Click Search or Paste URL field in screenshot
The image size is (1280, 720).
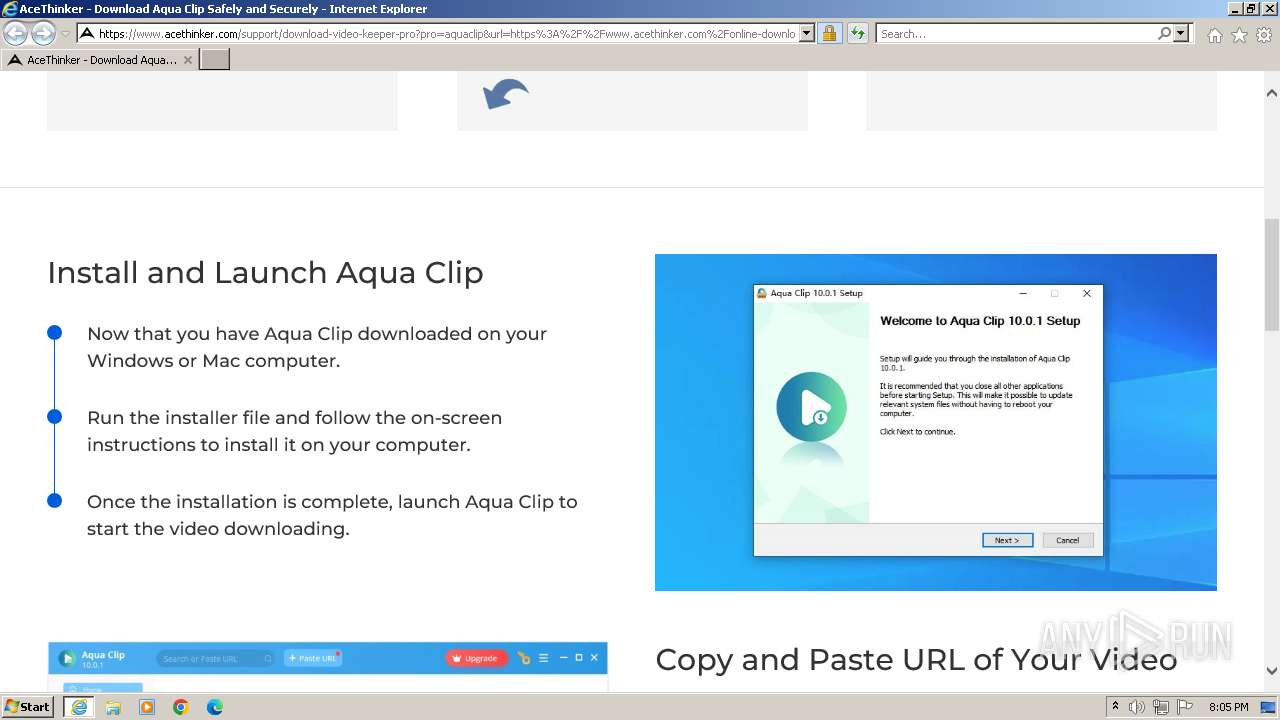click(216, 658)
